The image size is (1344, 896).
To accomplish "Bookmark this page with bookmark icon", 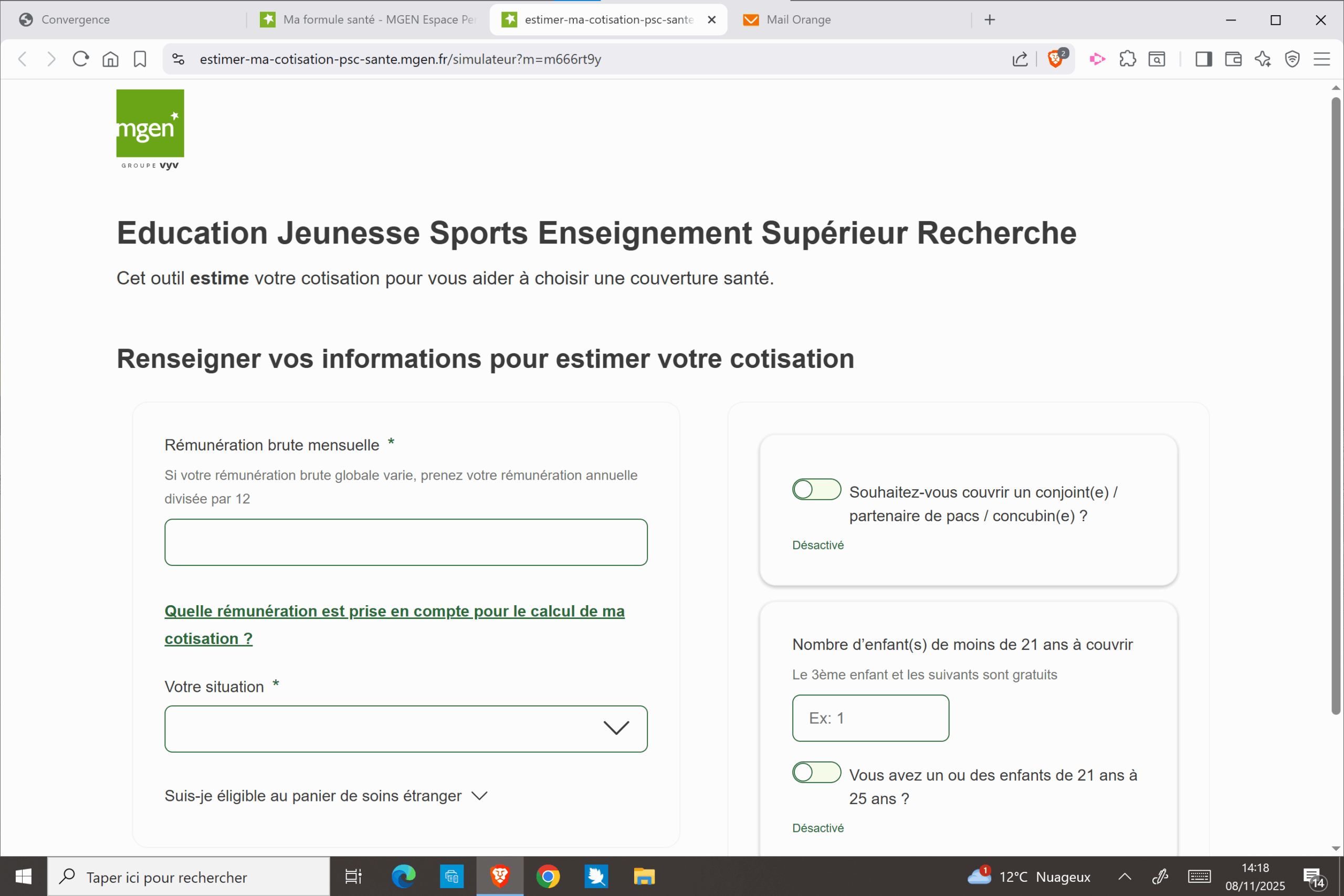I will (x=140, y=59).
